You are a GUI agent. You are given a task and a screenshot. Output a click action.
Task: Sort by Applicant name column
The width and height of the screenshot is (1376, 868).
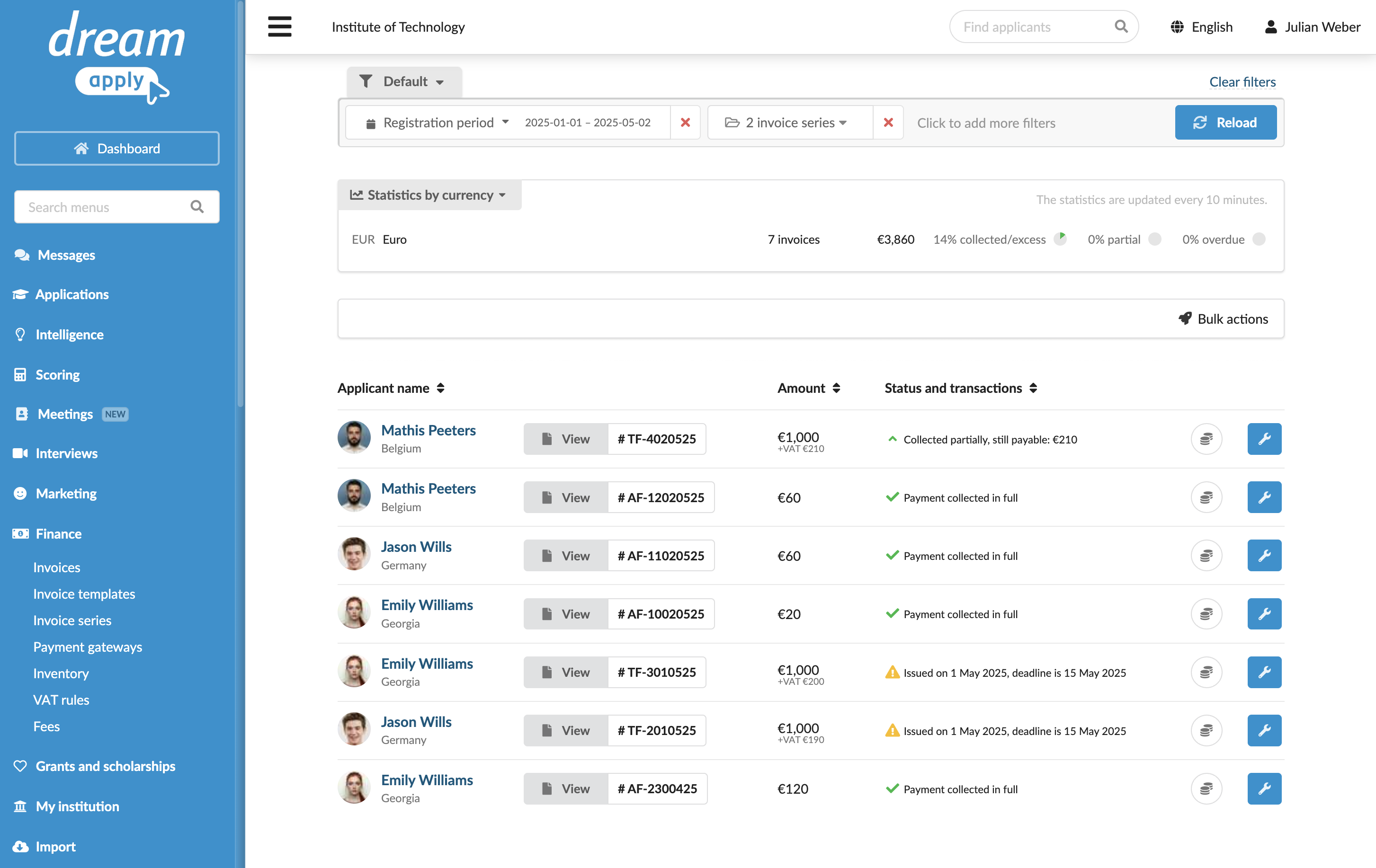pos(391,388)
